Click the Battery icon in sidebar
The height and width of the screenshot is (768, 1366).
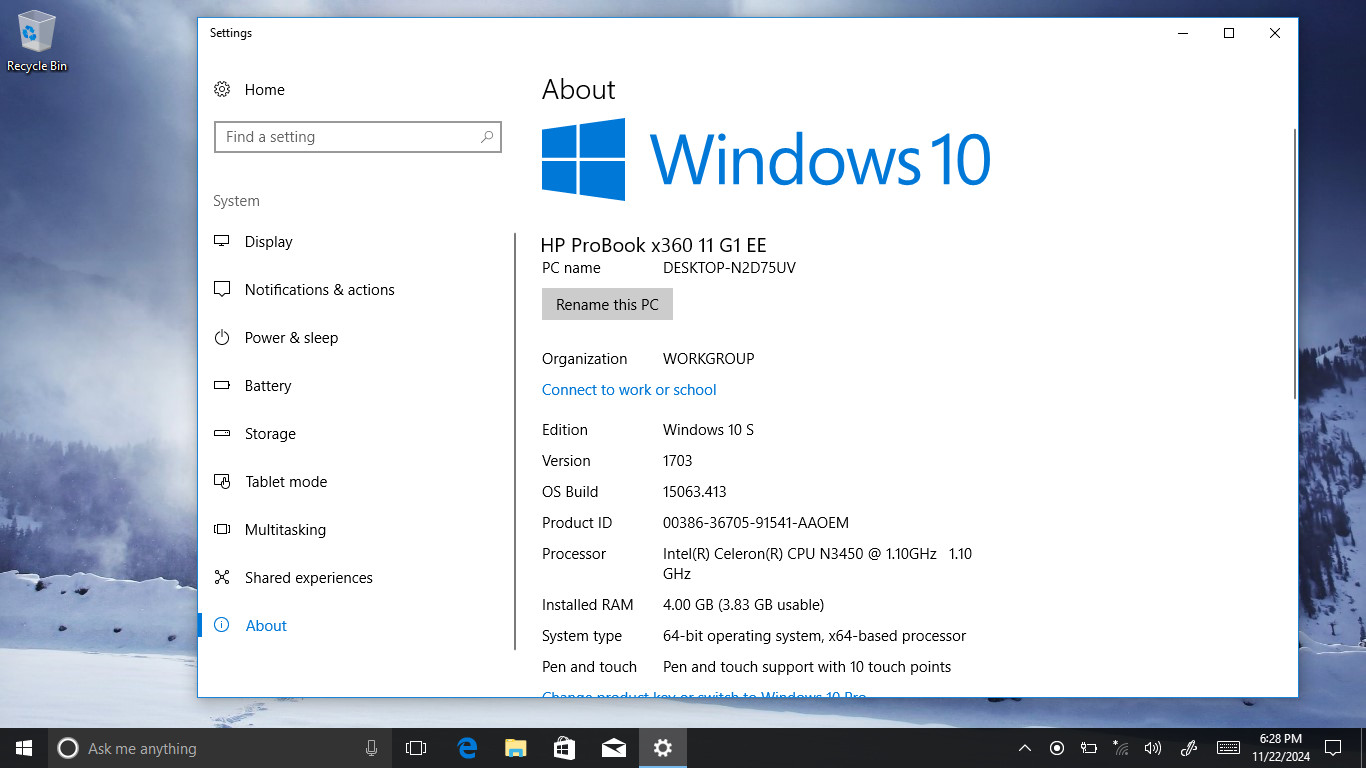coord(222,385)
